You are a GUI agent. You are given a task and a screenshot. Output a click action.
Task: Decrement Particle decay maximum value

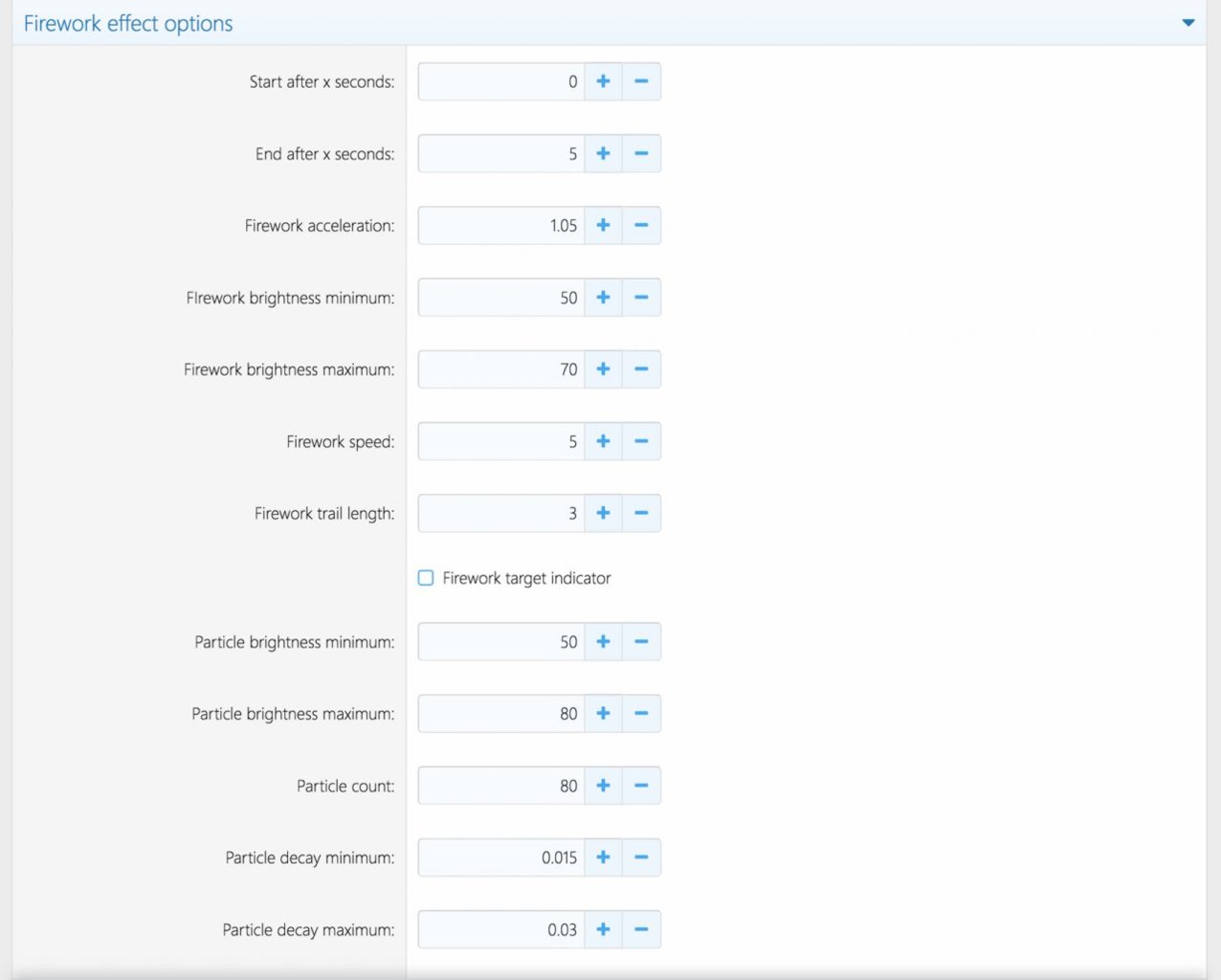(x=641, y=929)
